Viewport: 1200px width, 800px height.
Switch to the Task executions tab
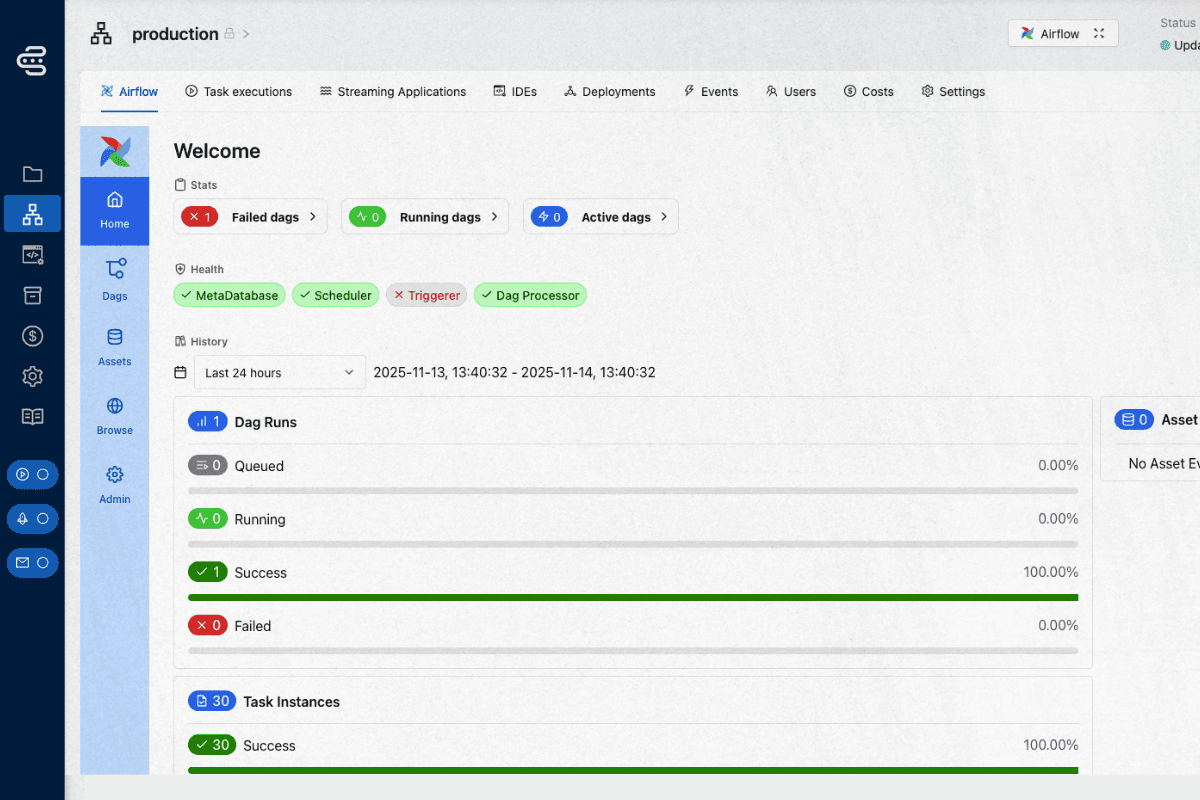pos(238,91)
